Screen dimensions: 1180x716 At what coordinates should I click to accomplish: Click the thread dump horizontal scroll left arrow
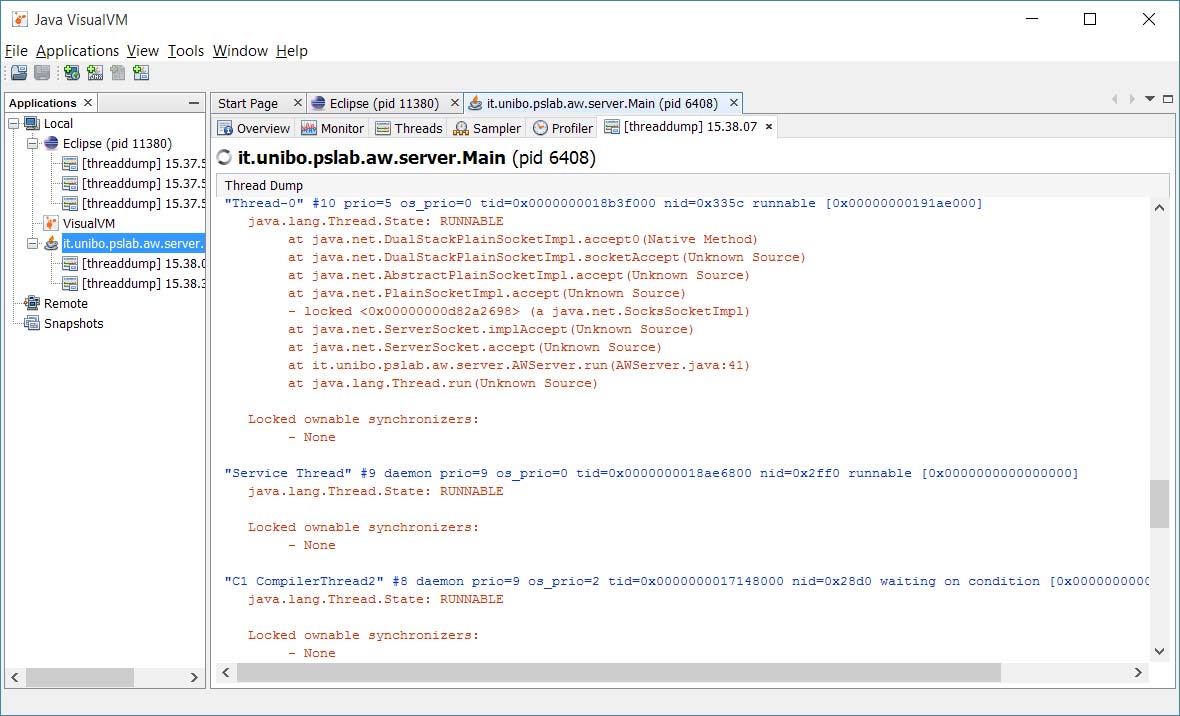pos(226,672)
